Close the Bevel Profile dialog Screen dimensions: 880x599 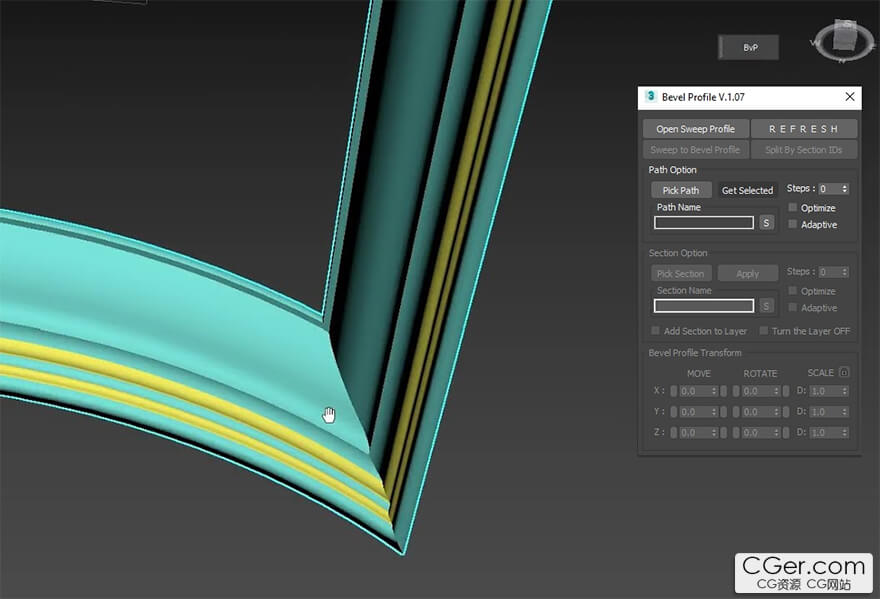tap(849, 97)
